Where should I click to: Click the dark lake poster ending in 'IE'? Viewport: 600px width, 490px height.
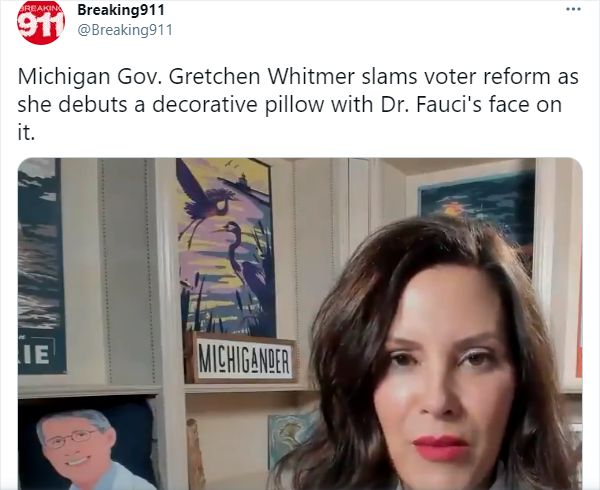42,266
